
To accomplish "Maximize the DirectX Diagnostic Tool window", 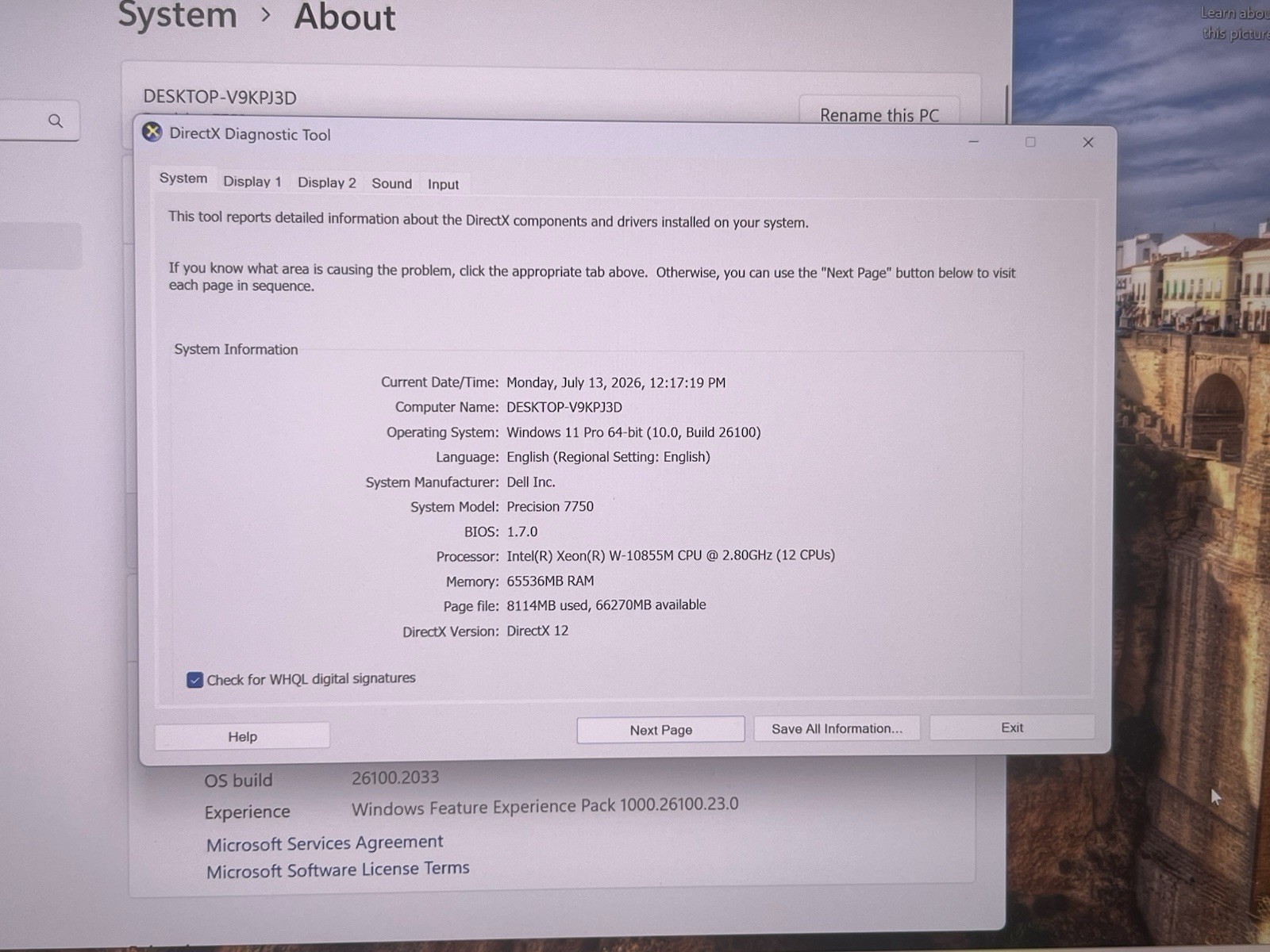I will (1030, 142).
